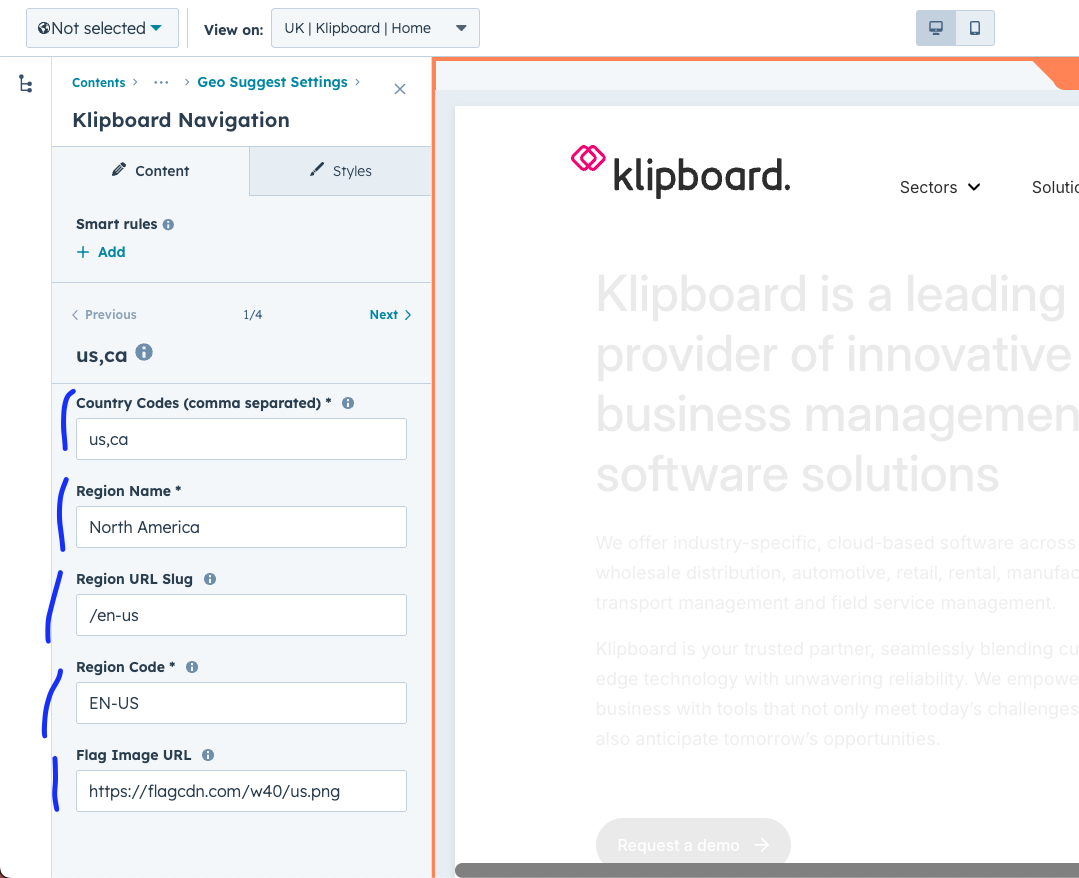Open the View on page dropdown
This screenshot has height=878, width=1079.
point(375,28)
